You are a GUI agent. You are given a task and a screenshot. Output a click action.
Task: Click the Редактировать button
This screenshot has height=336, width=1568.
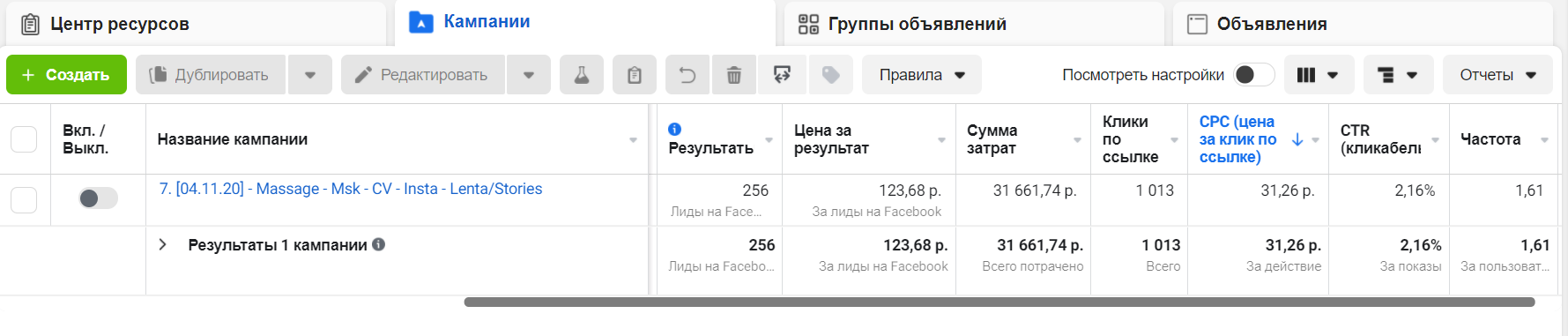point(422,75)
